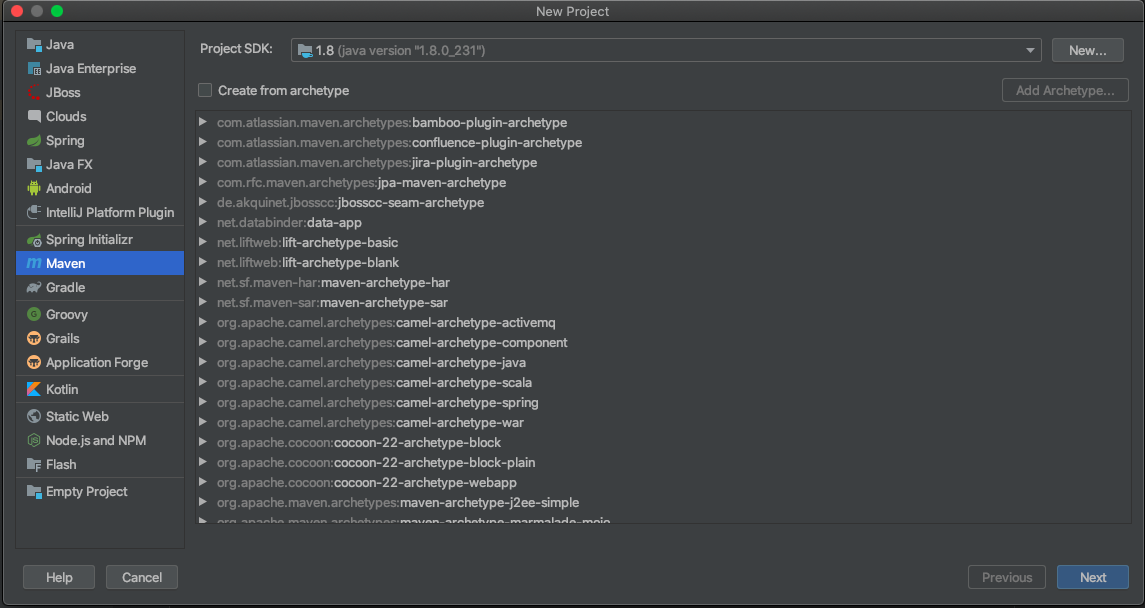This screenshot has height=608, width=1145.
Task: Click the Next button
Action: [1092, 577]
